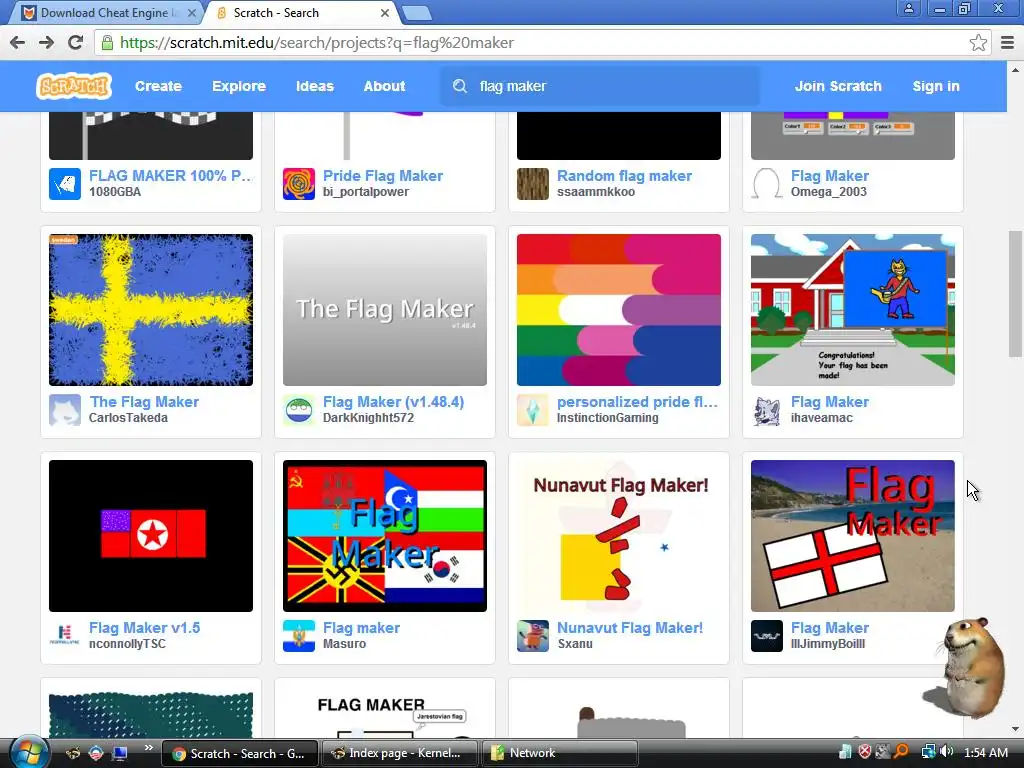The image size is (1024, 768).
Task: Open About in Scratch navbar
Action: pyautogui.click(x=384, y=86)
